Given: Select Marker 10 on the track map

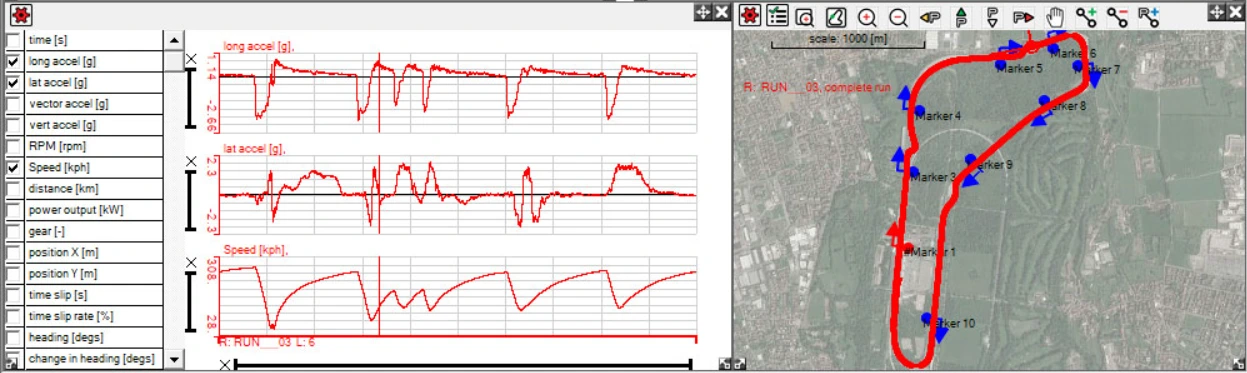Looking at the screenshot, I should tap(926, 319).
